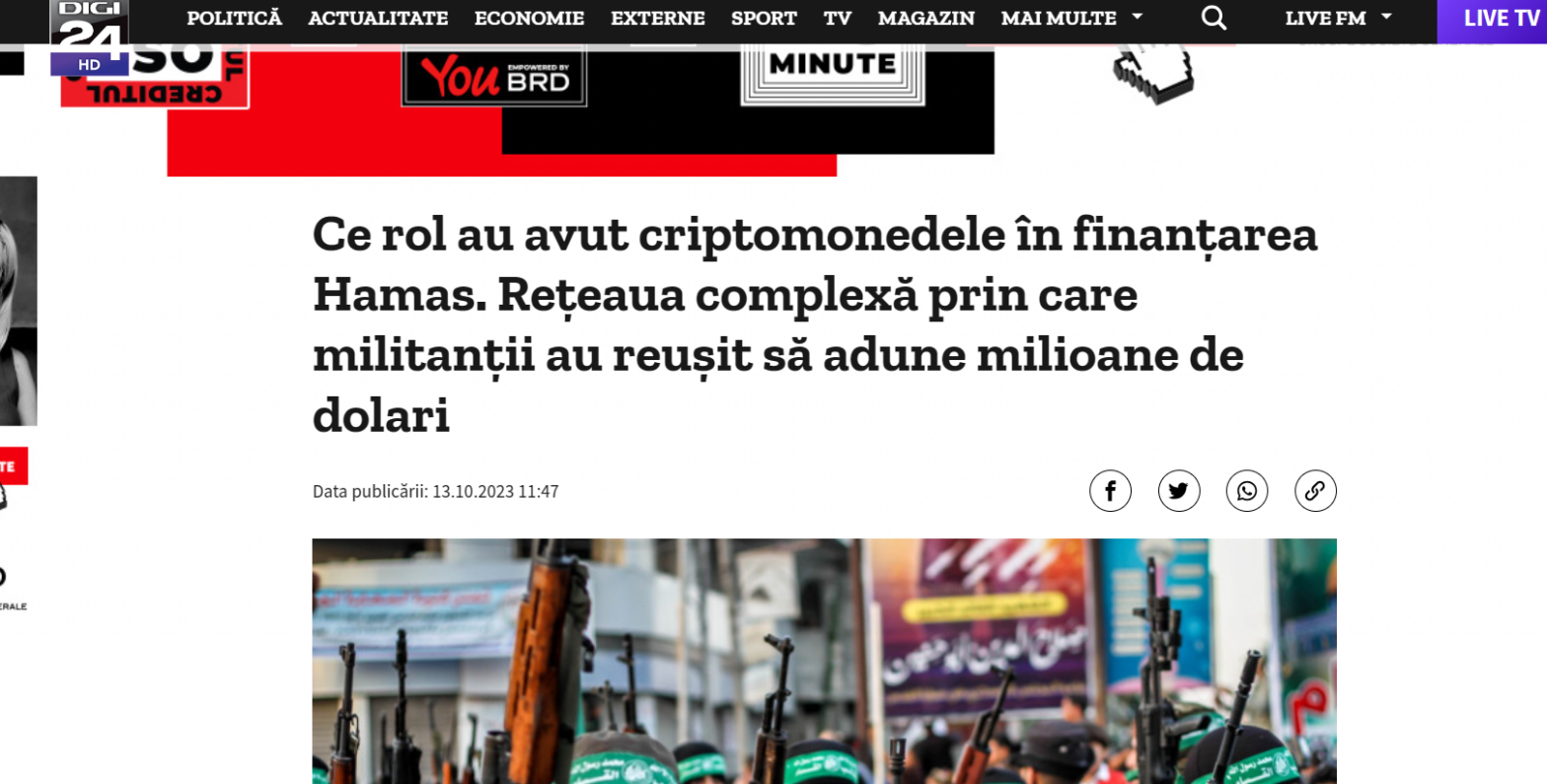This screenshot has height=784, width=1547.
Task: Click the Digi24 HD logo
Action: pyautogui.click(x=89, y=37)
